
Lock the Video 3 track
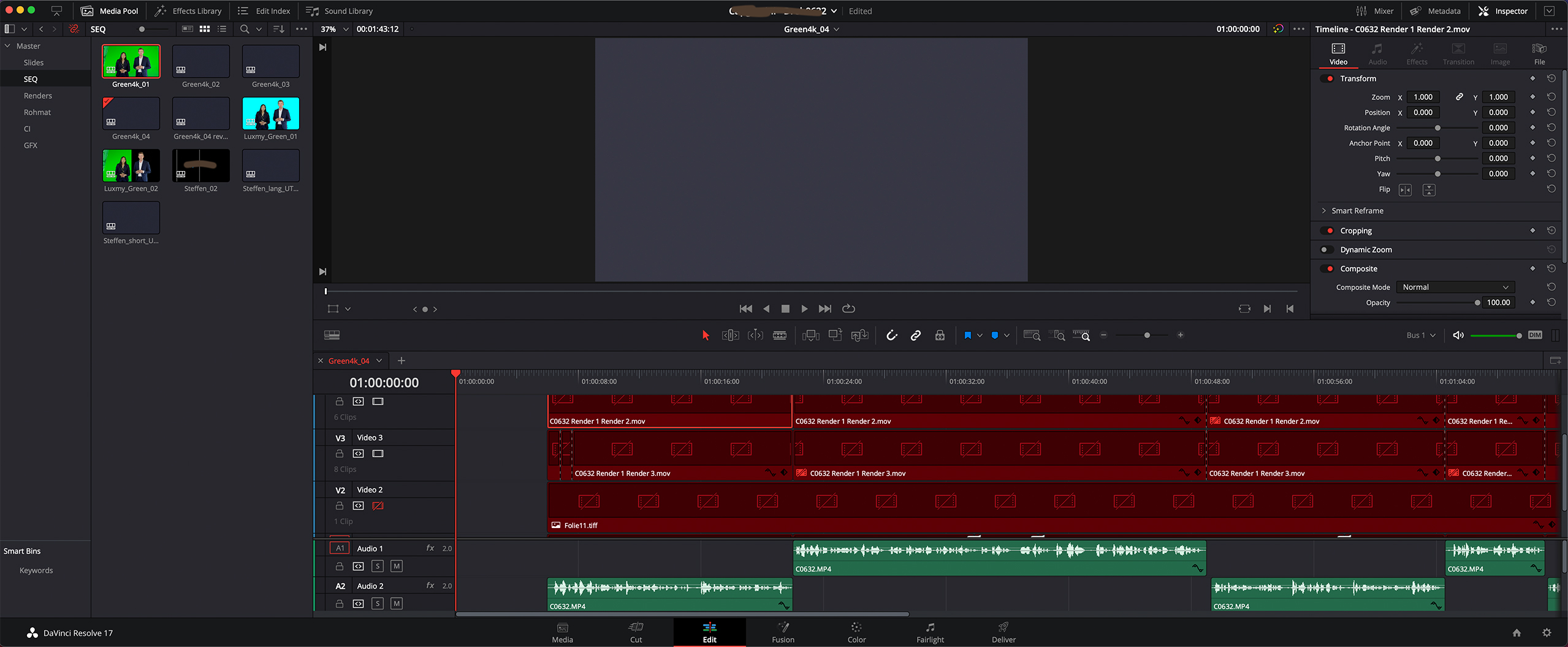(x=339, y=454)
